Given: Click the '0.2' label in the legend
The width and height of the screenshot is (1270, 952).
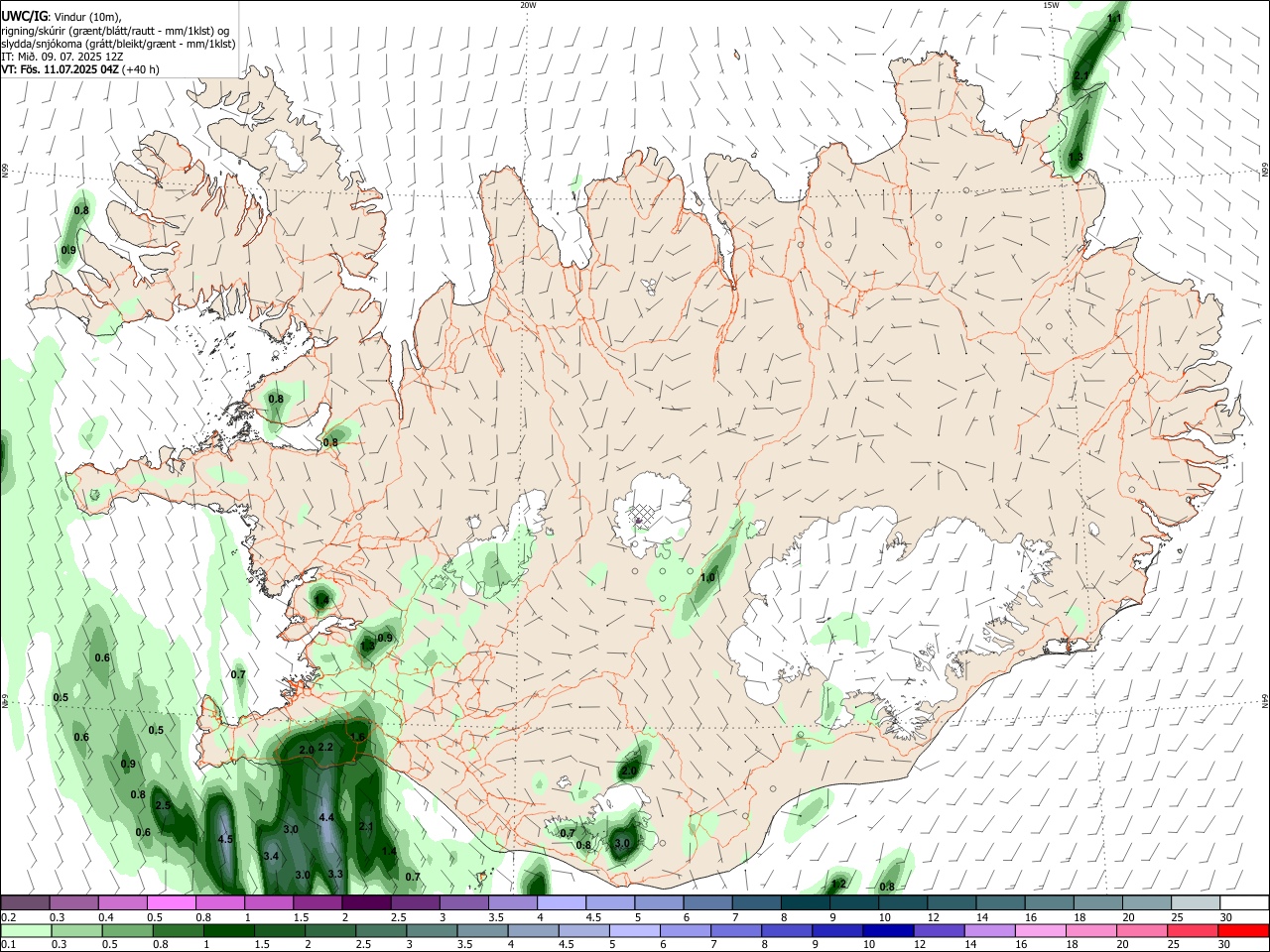Looking at the screenshot, I should tap(8, 917).
